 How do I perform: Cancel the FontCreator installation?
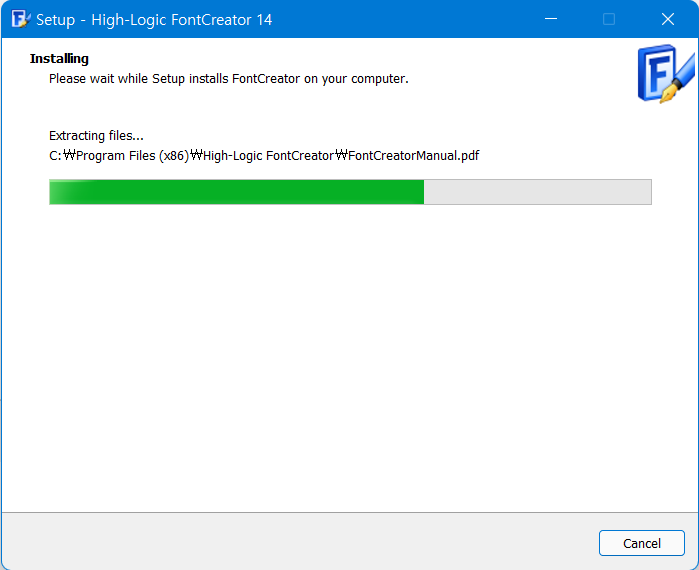coord(641,543)
